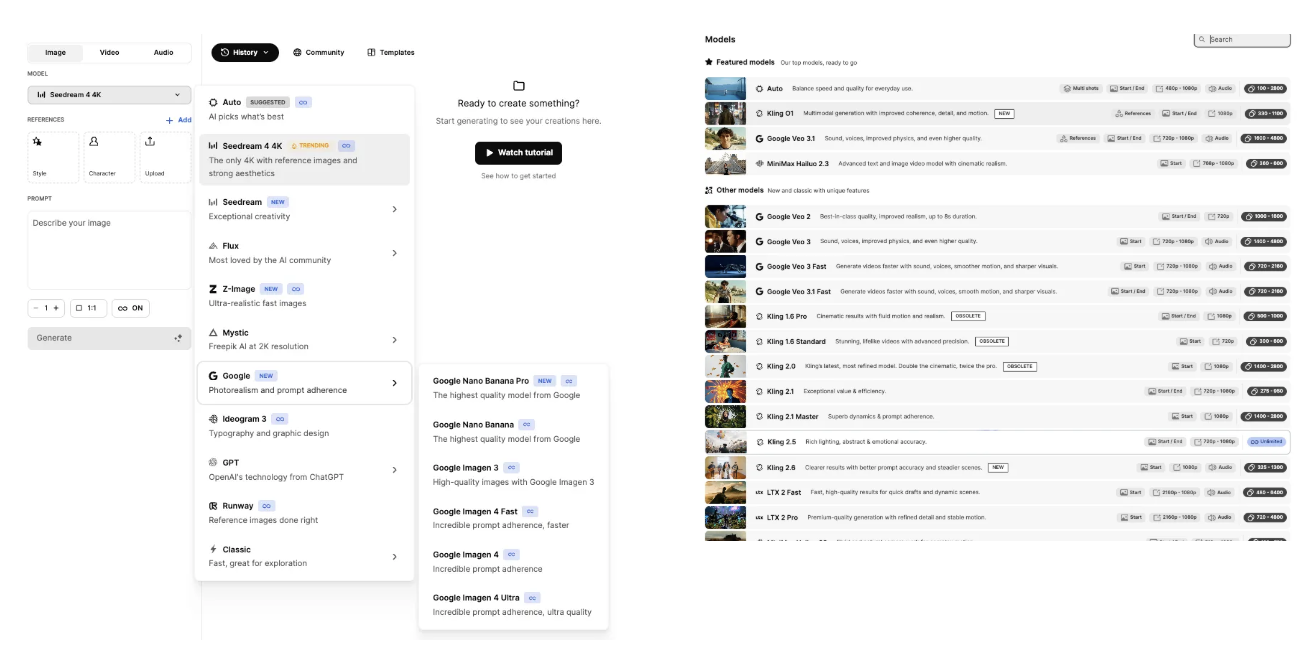The height and width of the screenshot is (648, 1312).
Task: Switch to the Video tab
Action: pos(109,52)
